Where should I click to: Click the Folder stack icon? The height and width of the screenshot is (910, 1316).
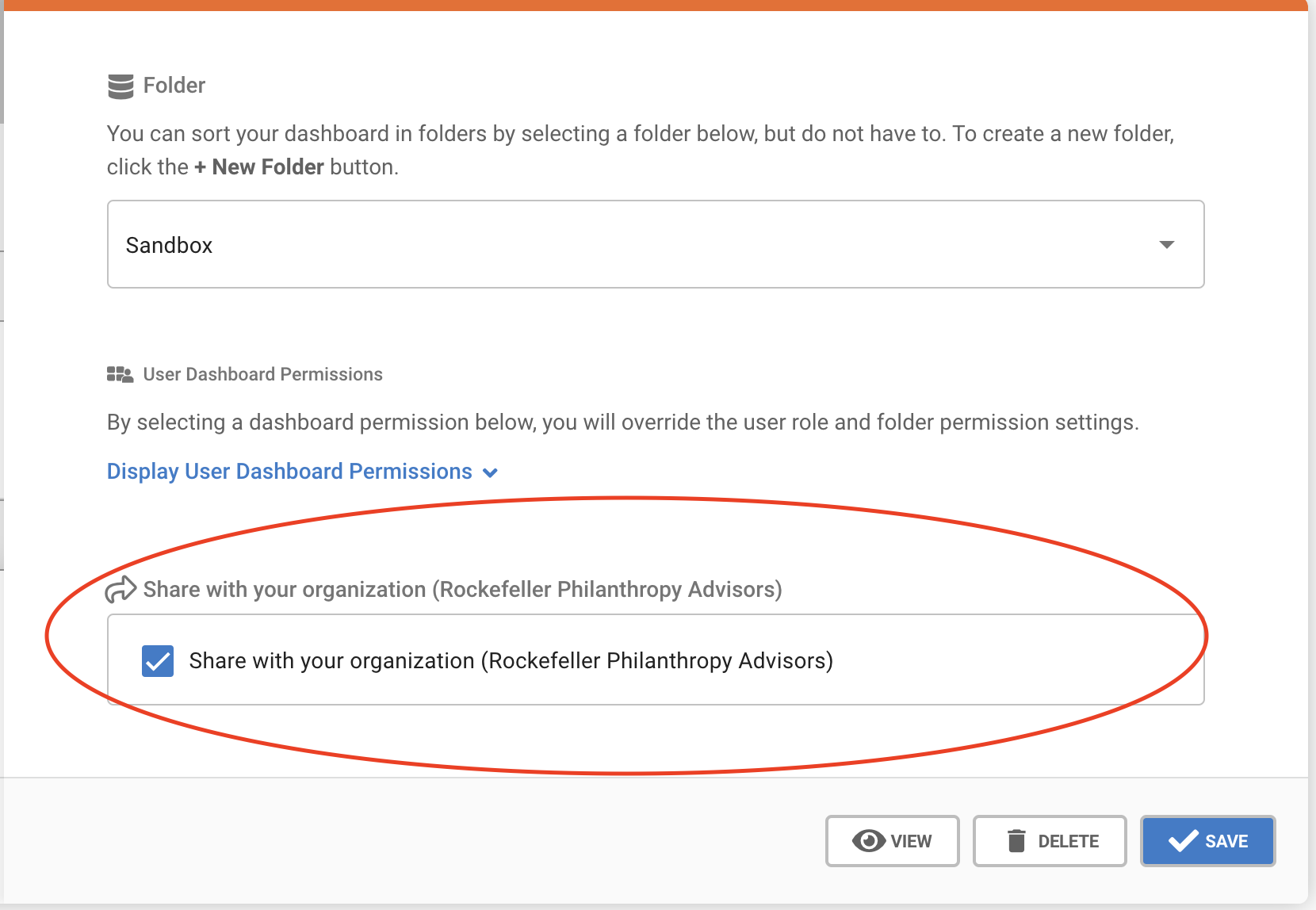pyautogui.click(x=121, y=86)
